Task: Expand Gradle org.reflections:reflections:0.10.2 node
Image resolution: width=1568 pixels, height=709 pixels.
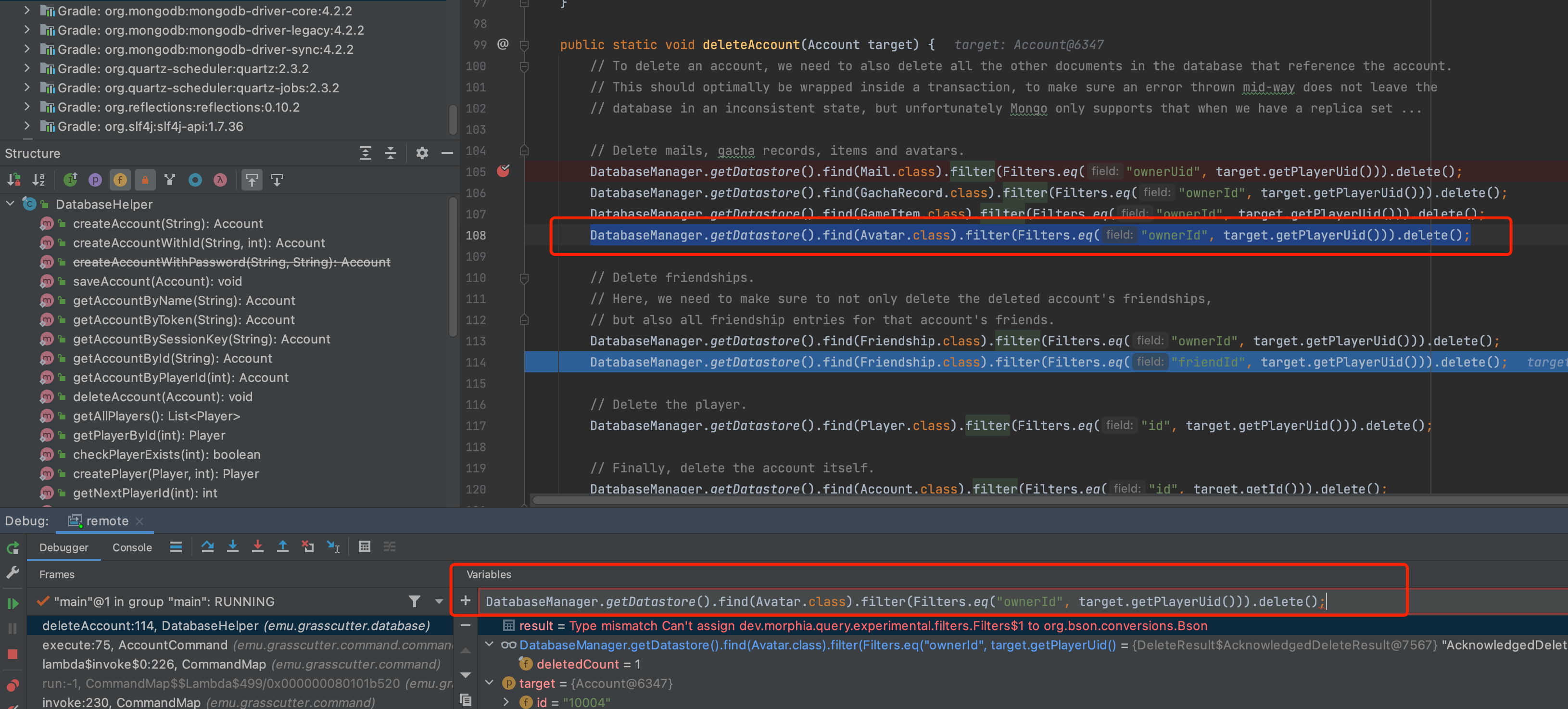Action: click(x=27, y=106)
